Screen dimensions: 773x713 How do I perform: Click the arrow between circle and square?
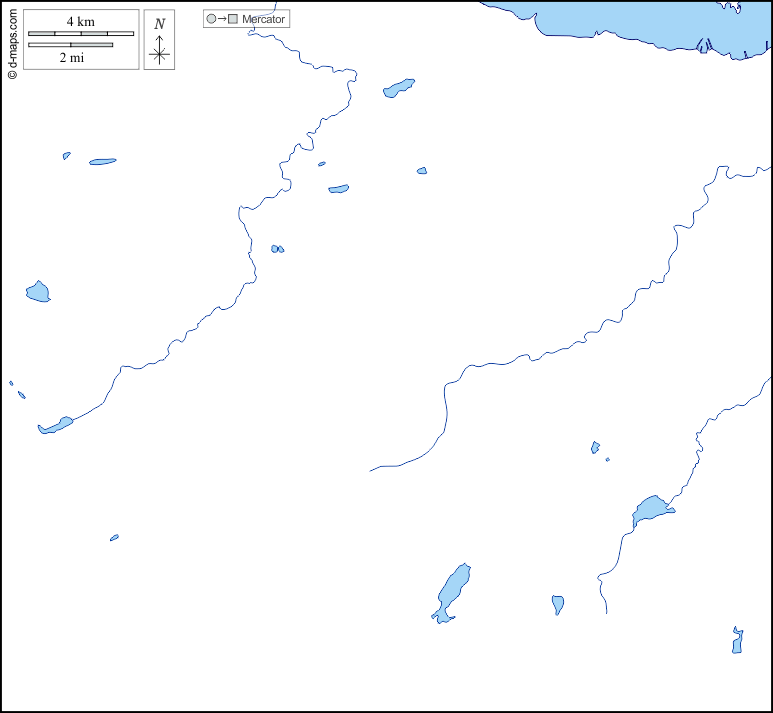222,19
